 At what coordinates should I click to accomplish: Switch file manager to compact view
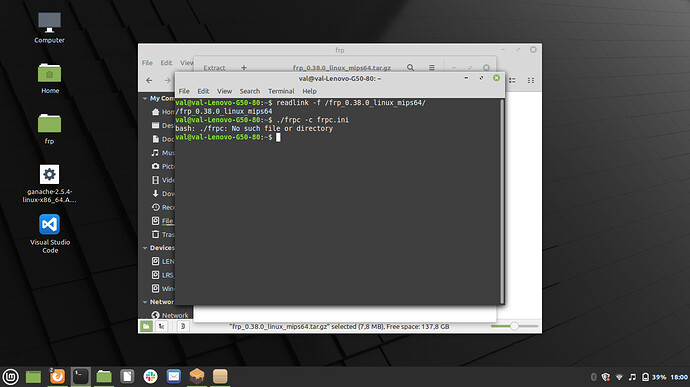tap(531, 81)
